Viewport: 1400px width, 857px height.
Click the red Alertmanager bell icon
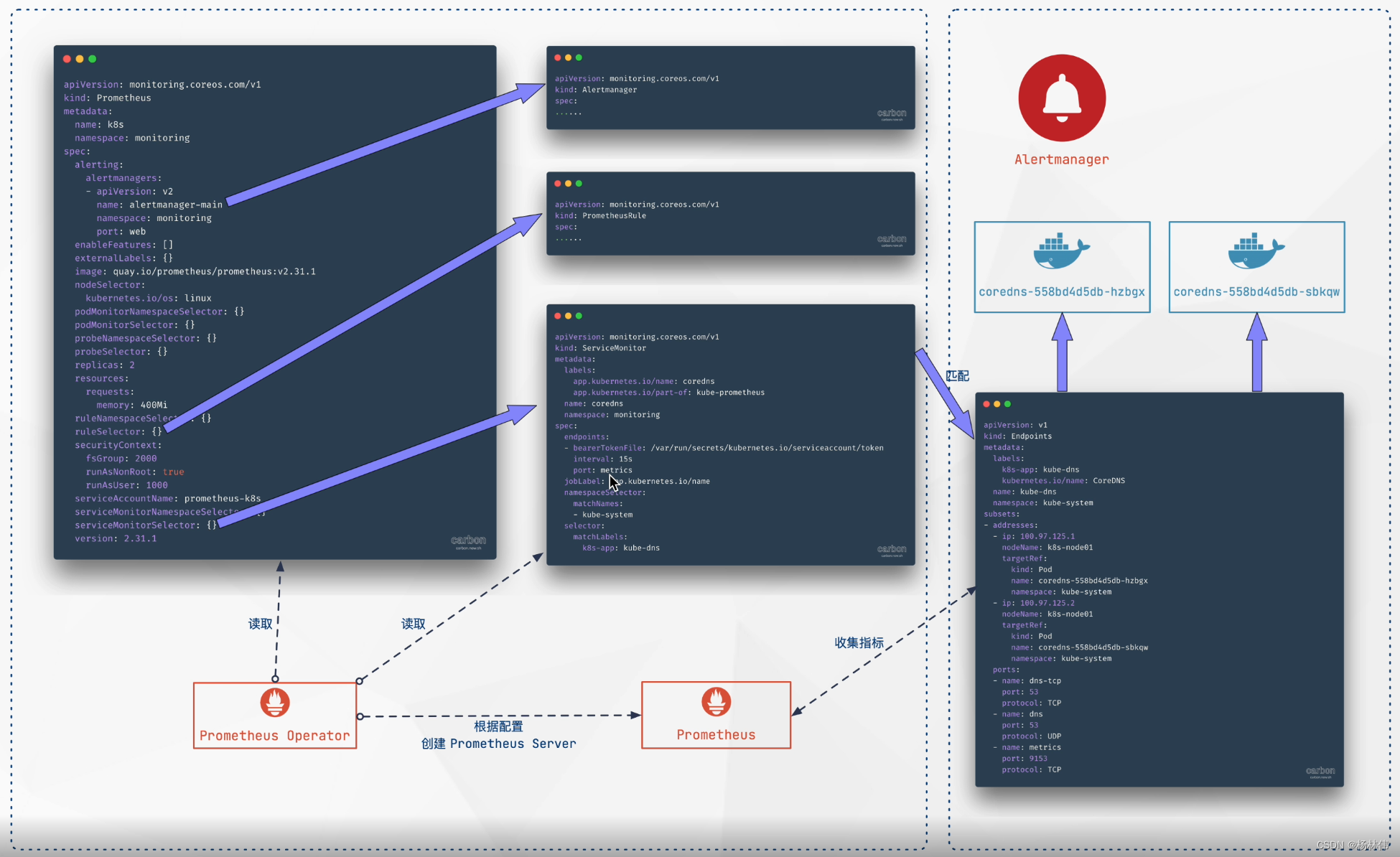click(x=1062, y=98)
